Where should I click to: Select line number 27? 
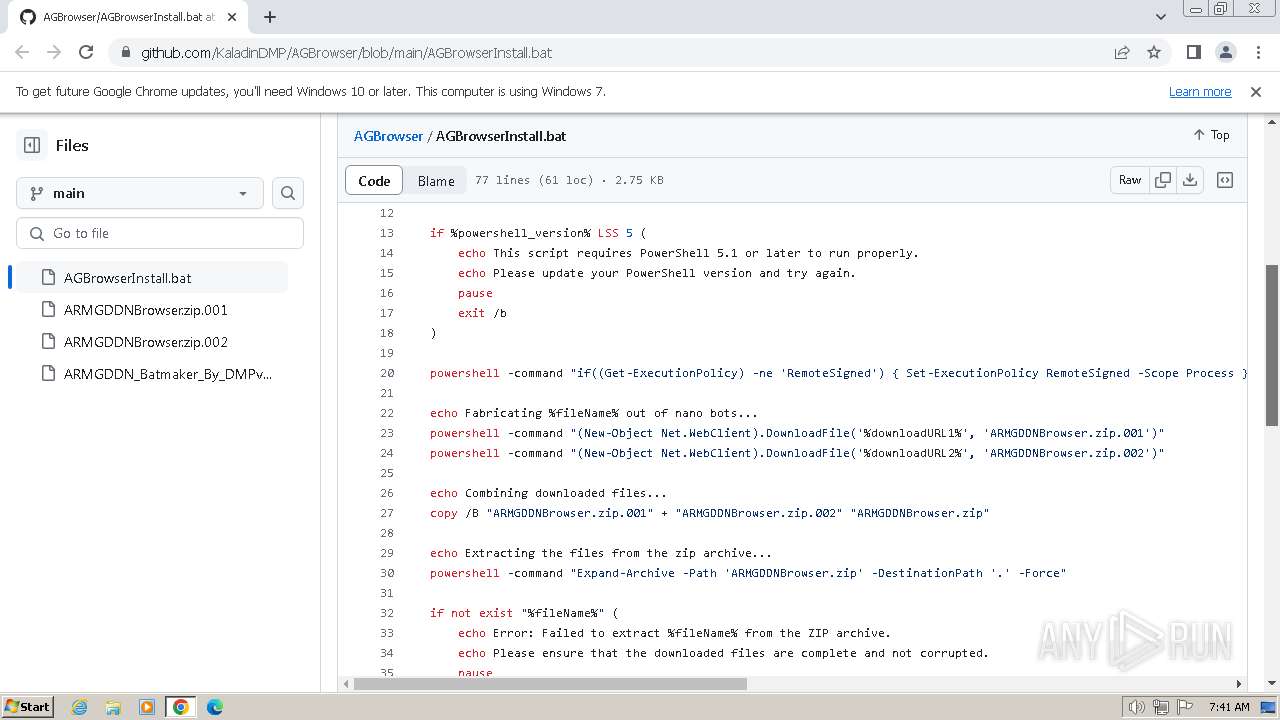[386, 513]
